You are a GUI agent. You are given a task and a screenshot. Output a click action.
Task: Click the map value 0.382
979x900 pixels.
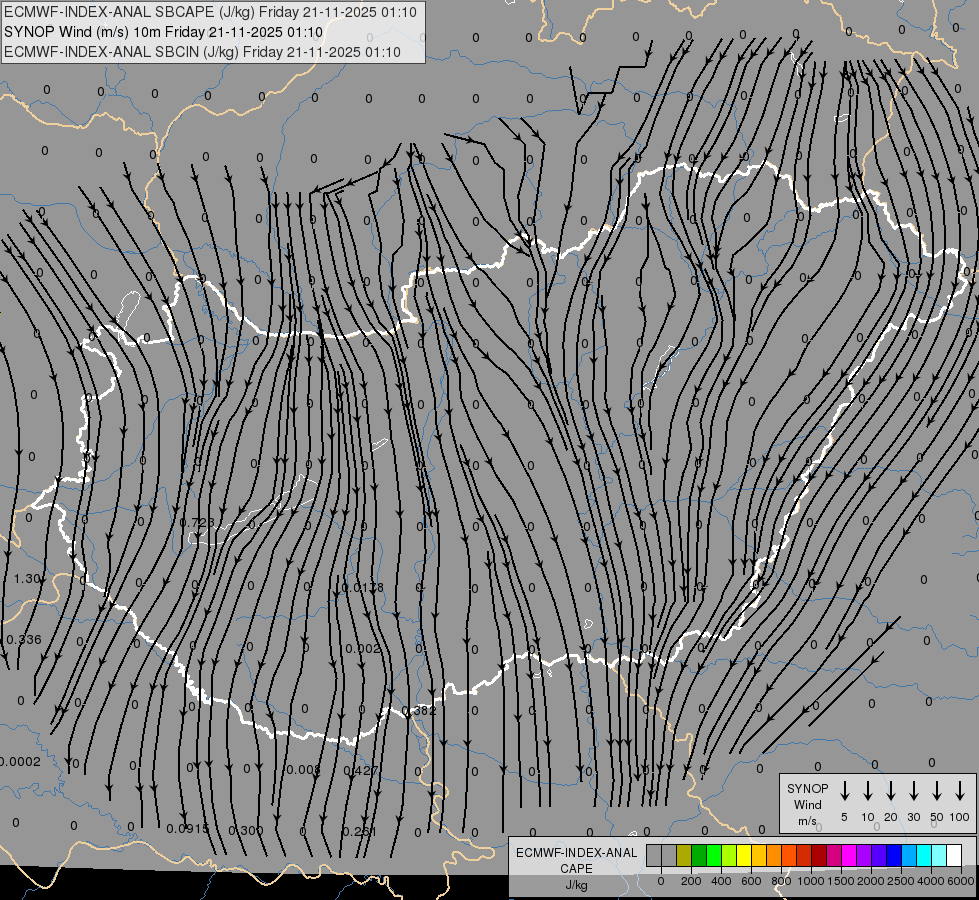(418, 711)
